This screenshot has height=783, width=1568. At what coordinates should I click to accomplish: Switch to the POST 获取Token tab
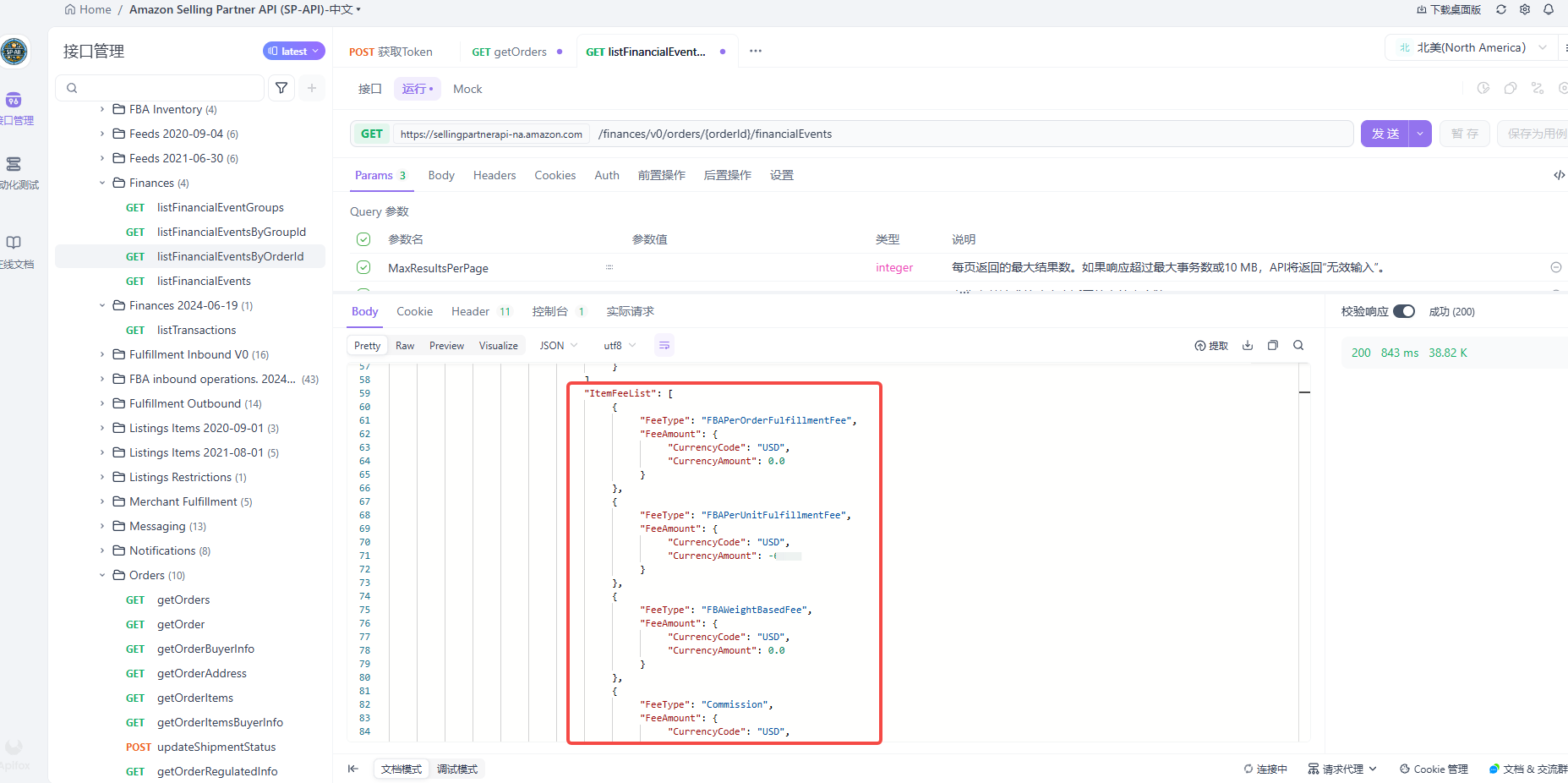[391, 52]
